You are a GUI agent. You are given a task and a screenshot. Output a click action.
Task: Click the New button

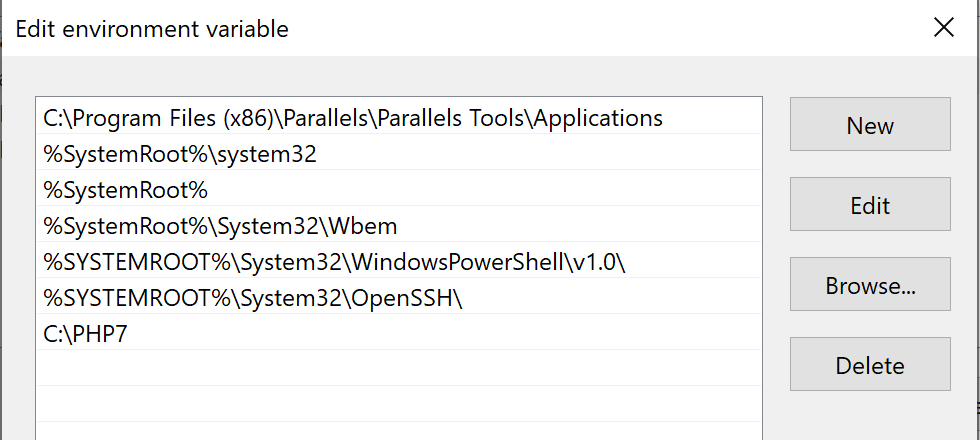tap(869, 125)
